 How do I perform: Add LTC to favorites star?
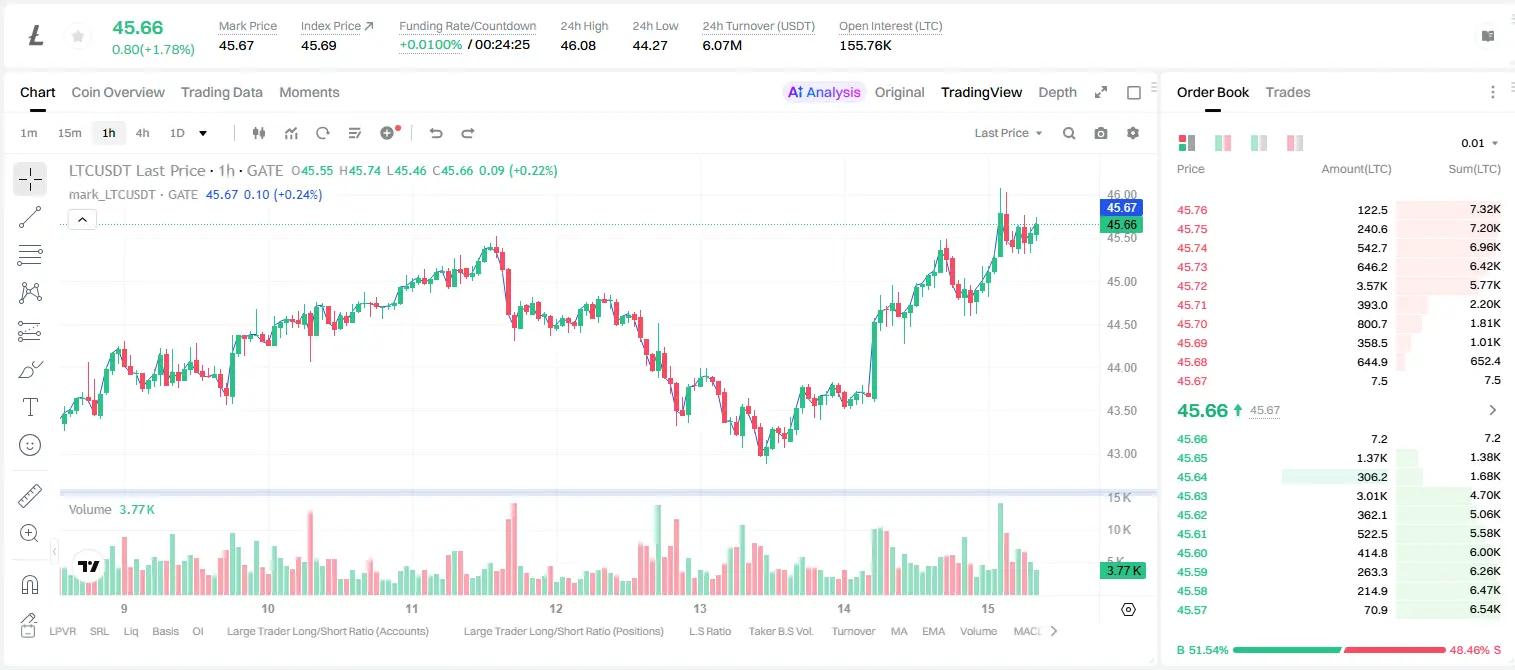tap(77, 37)
